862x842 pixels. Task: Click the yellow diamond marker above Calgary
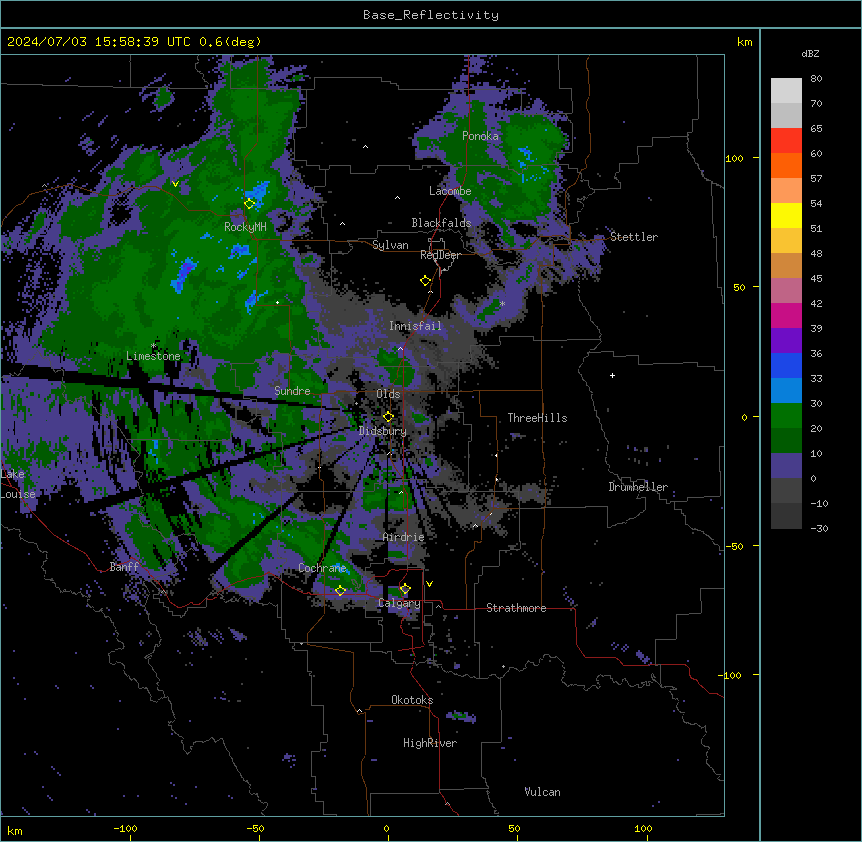[x=405, y=589]
